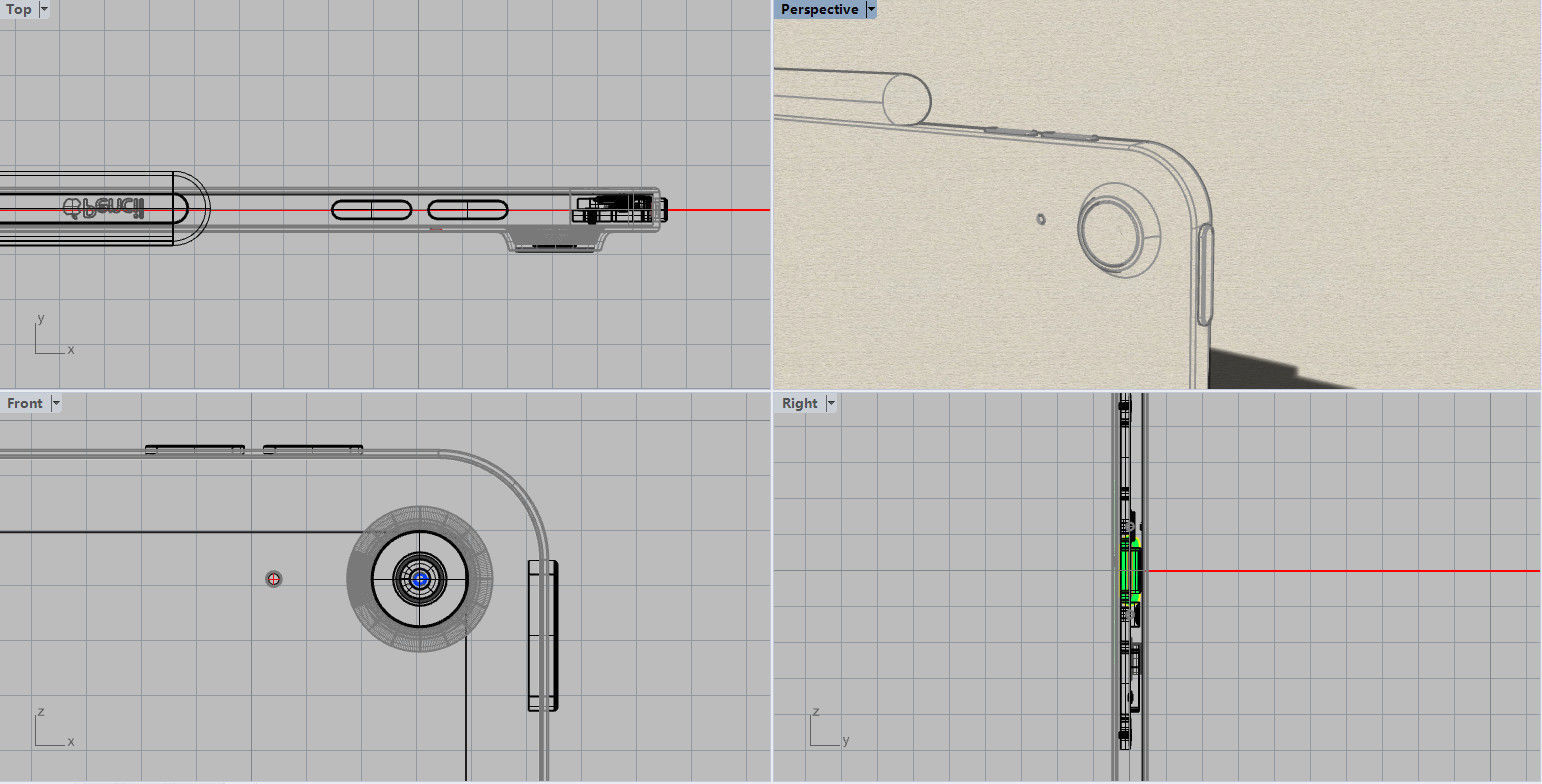Viewport: 1542px width, 784px height.
Task: Select the green highlighted part in Right view
Action: [1130, 571]
